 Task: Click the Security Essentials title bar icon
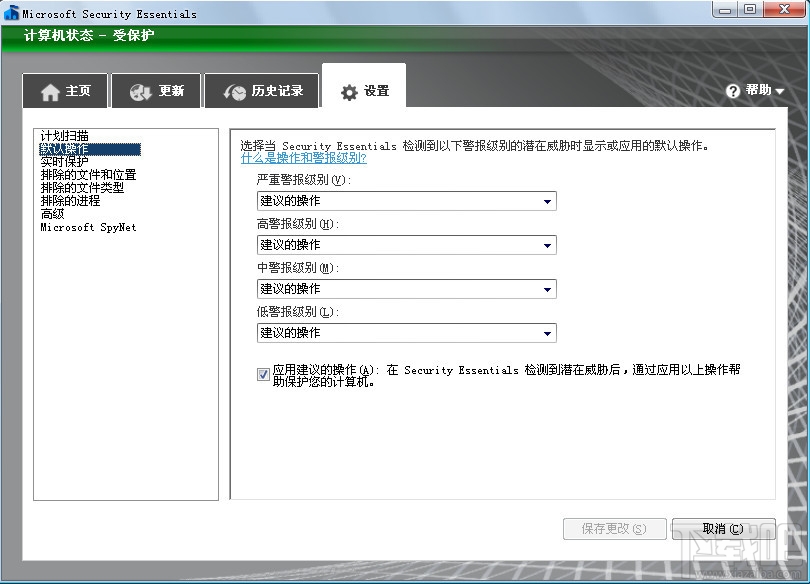(x=11, y=10)
